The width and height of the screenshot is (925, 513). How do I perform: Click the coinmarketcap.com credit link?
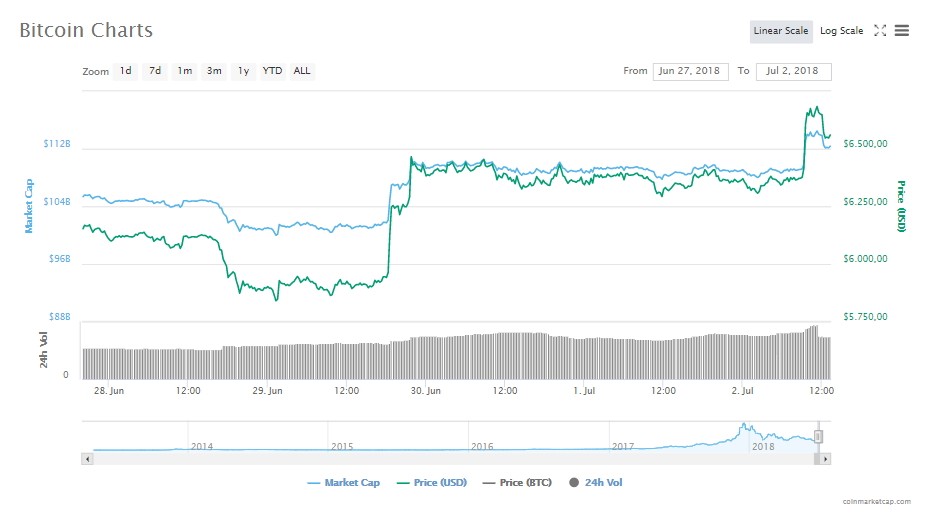point(877,502)
